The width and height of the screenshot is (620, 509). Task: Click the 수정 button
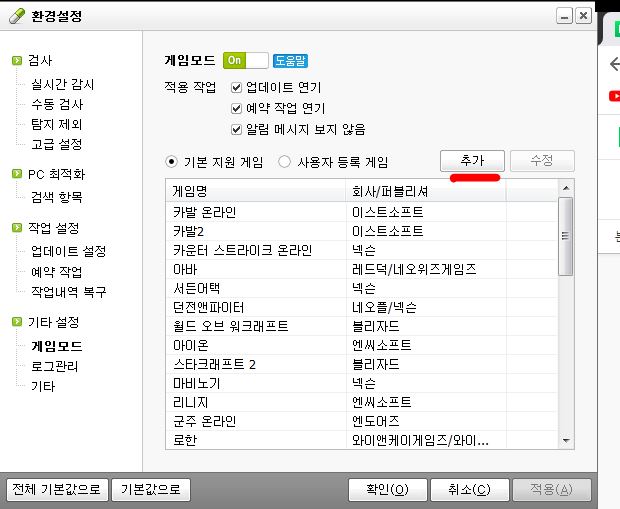click(542, 161)
